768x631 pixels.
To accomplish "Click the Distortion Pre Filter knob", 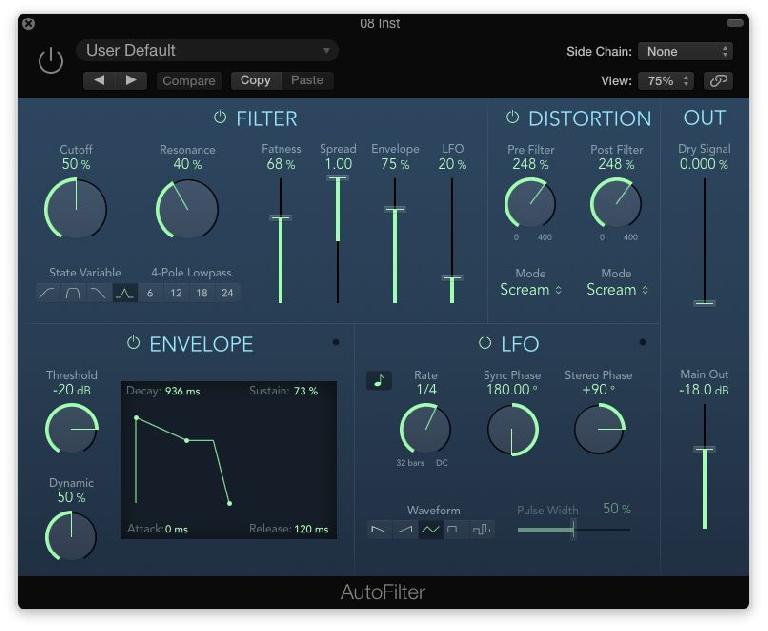I will (x=530, y=203).
